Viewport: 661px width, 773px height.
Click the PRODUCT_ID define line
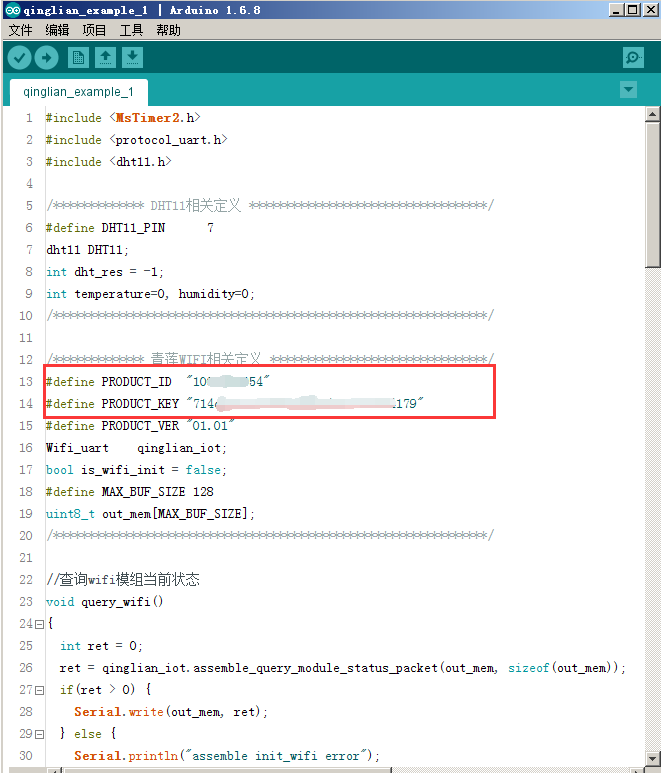(x=157, y=382)
